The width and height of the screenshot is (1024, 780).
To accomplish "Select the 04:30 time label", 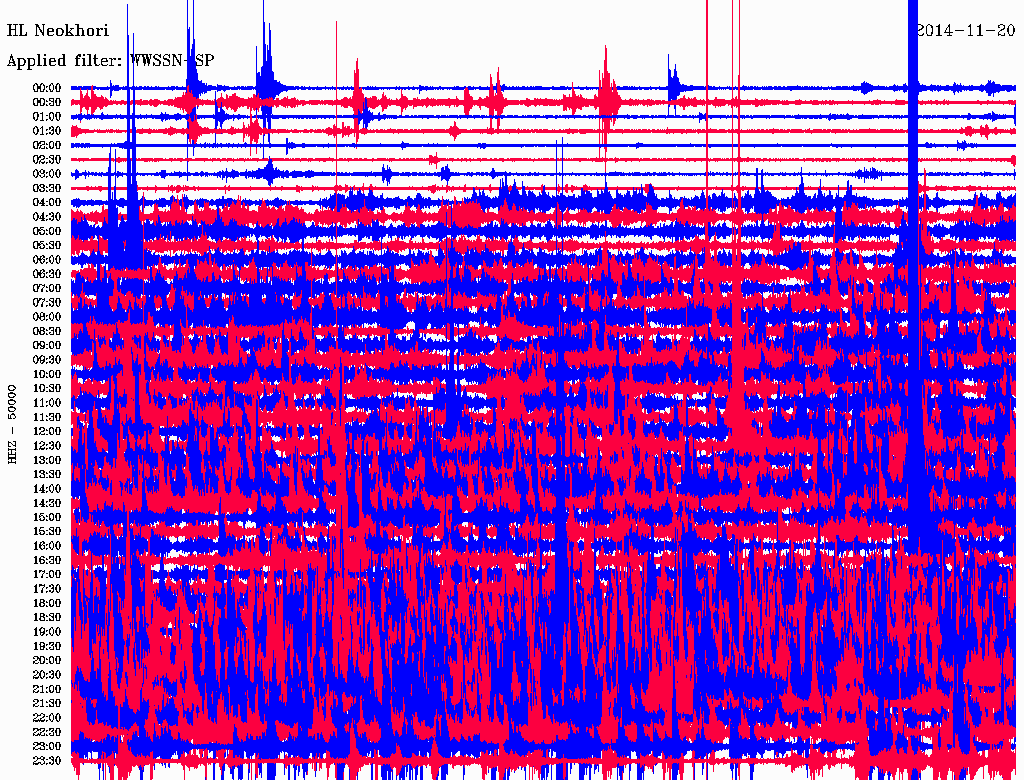I will pos(46,217).
